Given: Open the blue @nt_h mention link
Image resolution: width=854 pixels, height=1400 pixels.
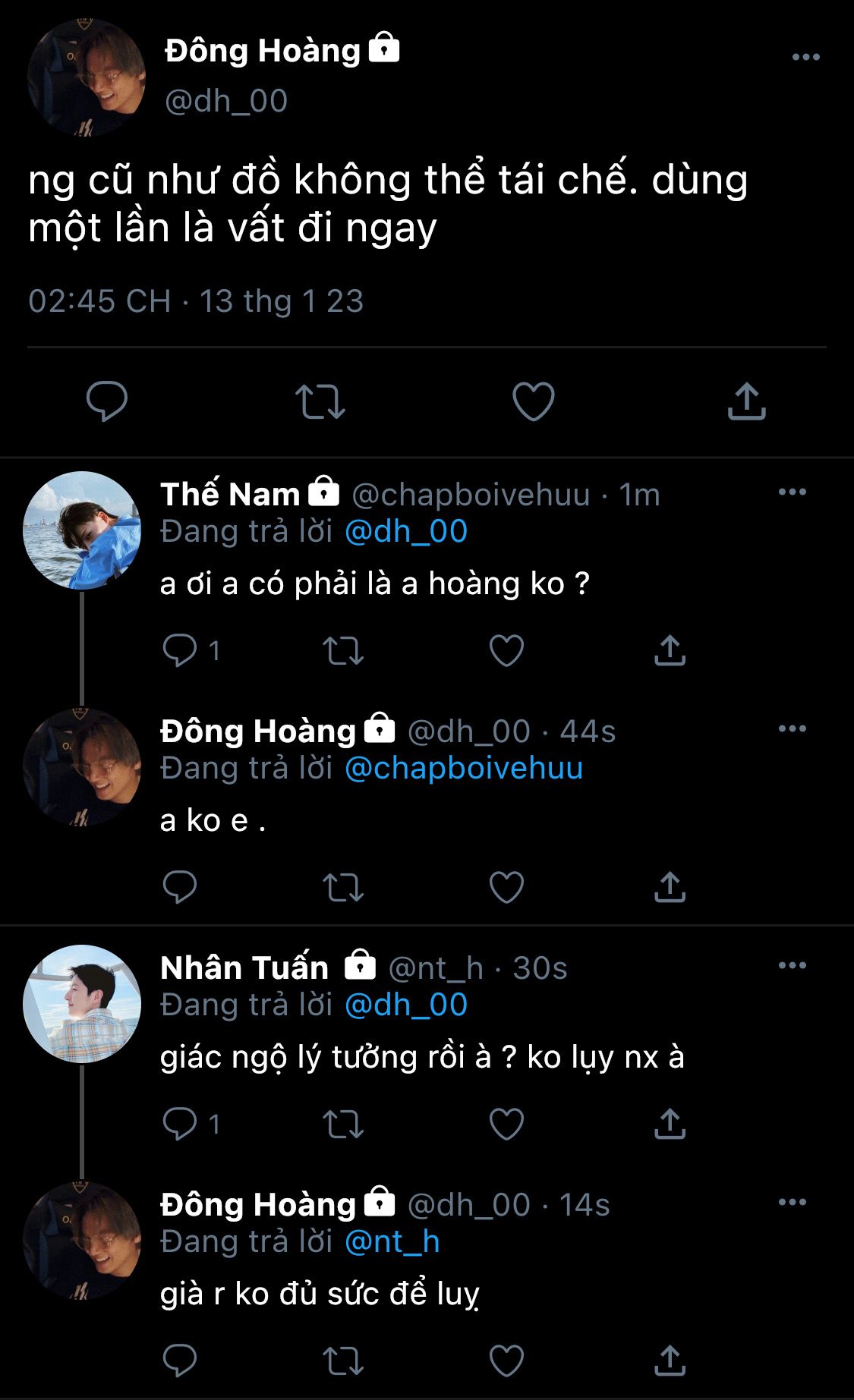Looking at the screenshot, I should [392, 1242].
